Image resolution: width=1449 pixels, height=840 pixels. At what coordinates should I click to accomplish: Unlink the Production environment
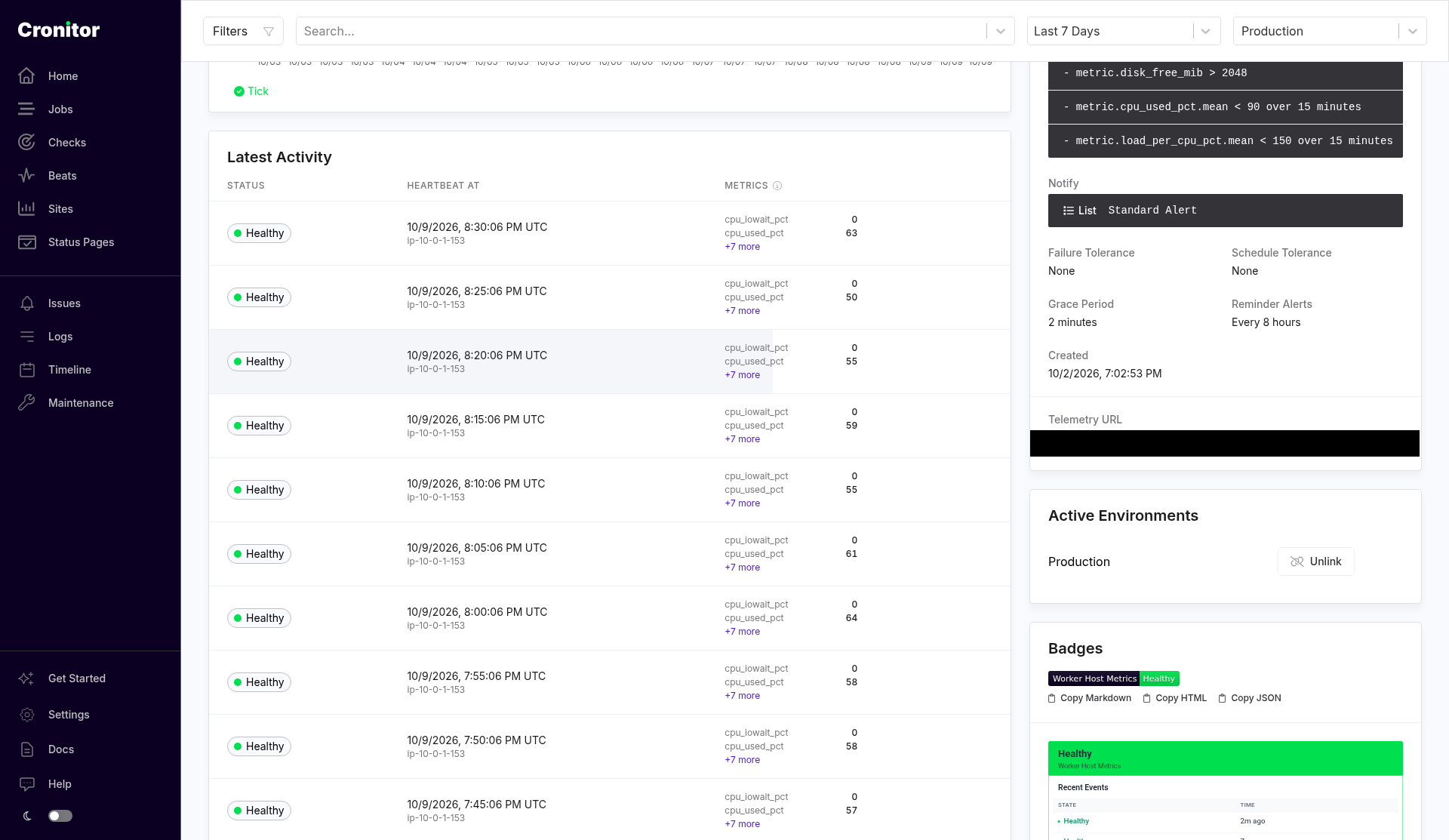coord(1315,562)
